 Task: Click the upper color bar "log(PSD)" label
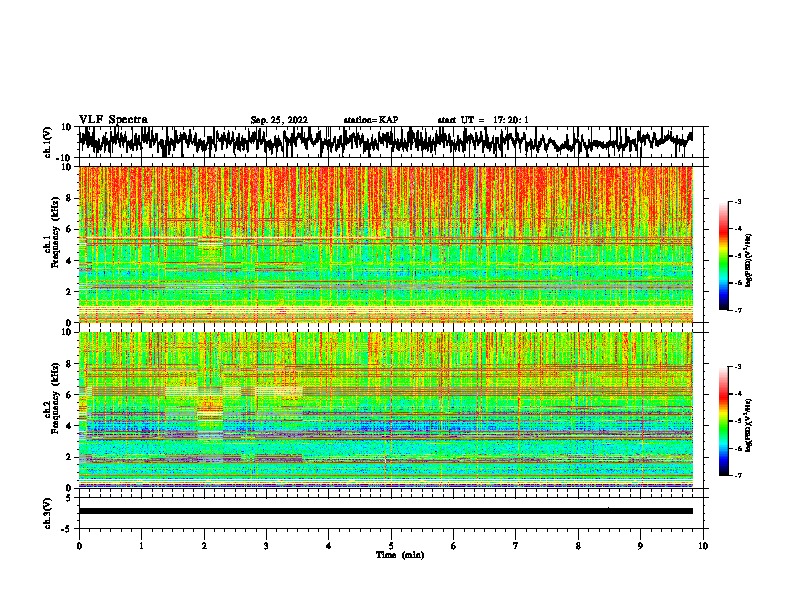pos(749,261)
